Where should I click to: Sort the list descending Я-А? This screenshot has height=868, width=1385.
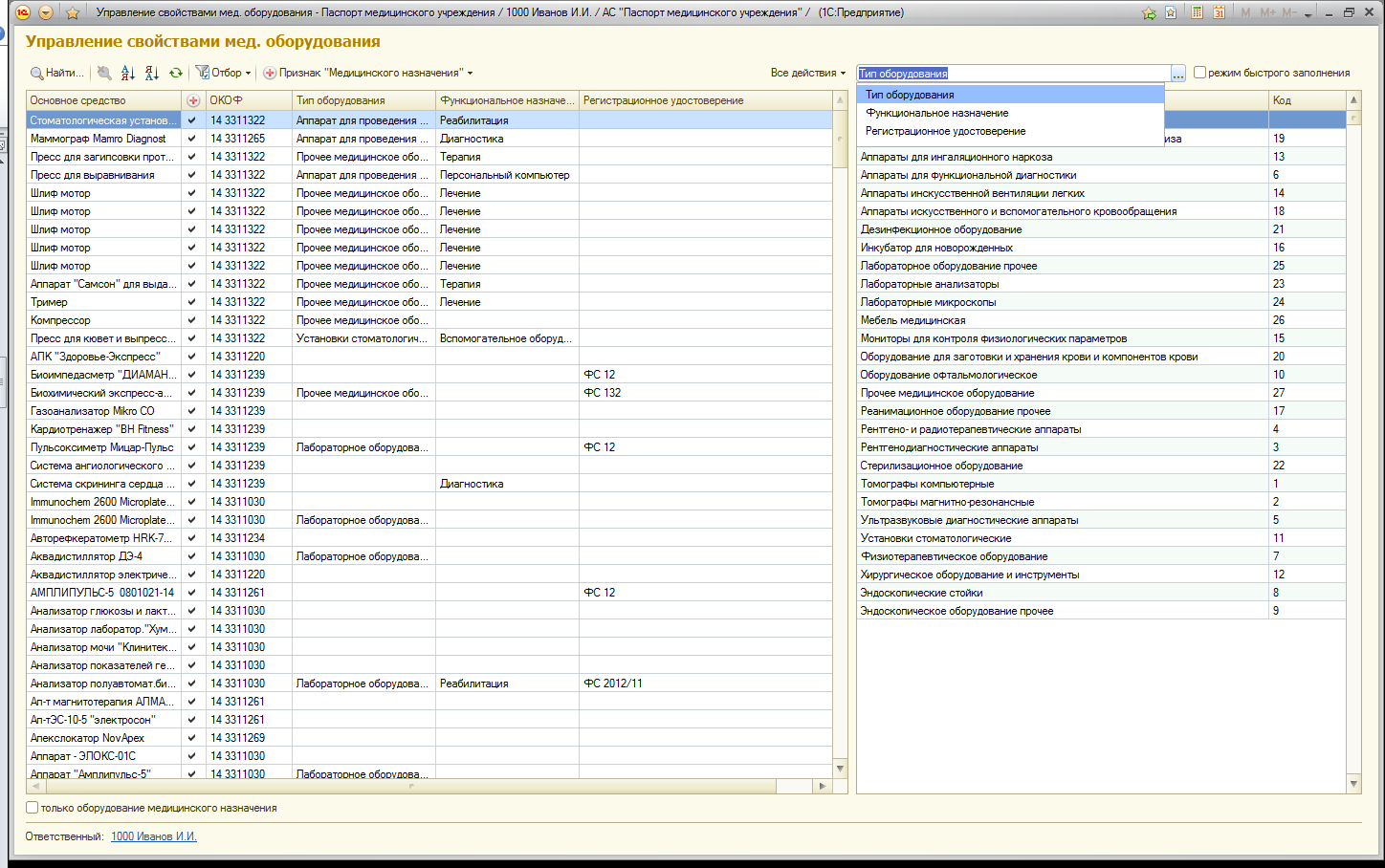pos(152,73)
